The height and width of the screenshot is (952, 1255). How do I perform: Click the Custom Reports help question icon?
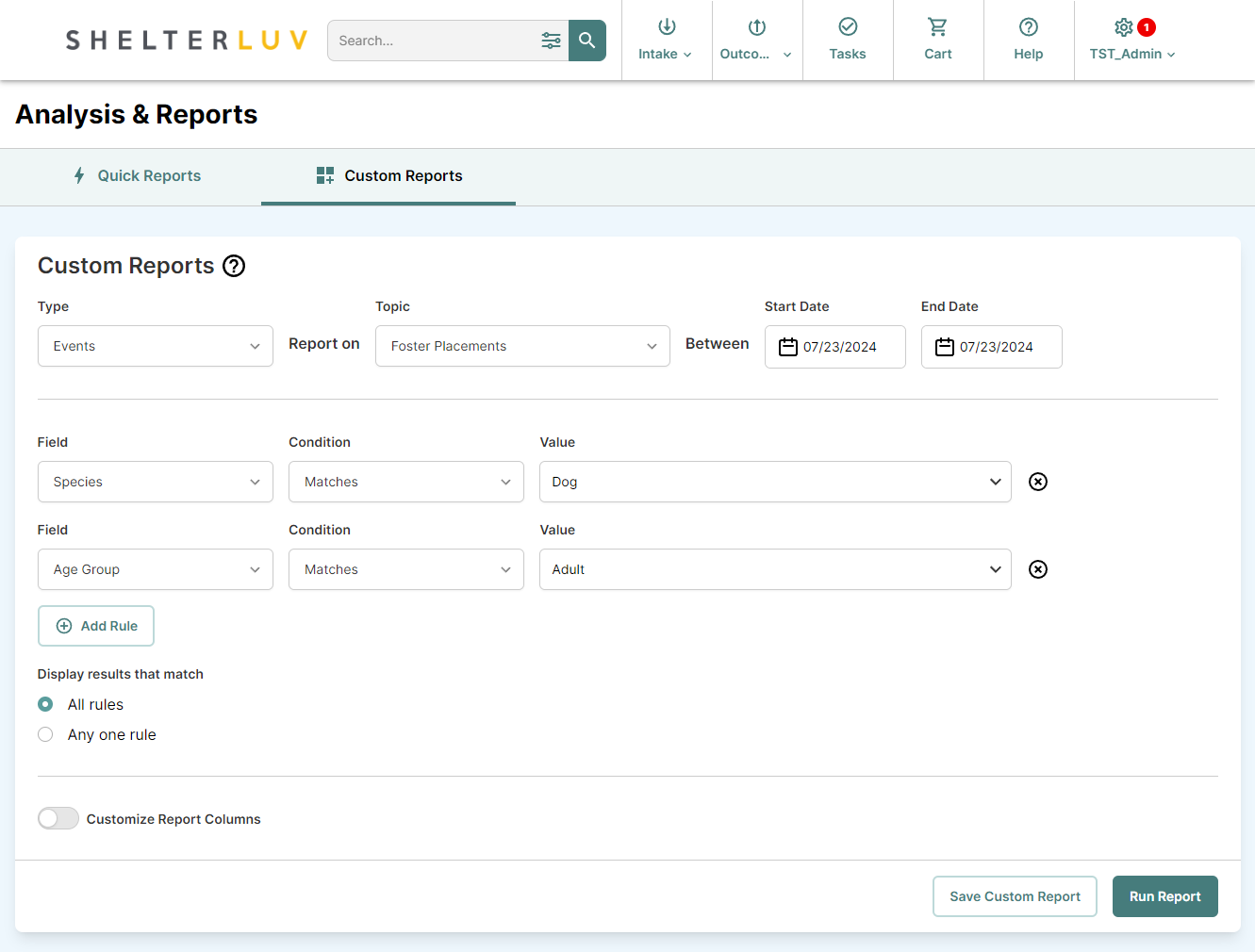tap(234, 266)
